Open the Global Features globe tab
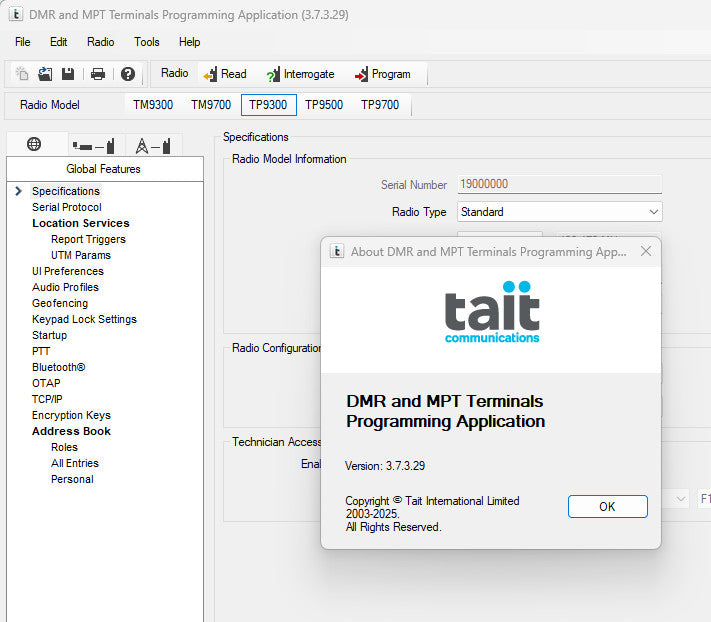This screenshot has width=711, height=622. (x=34, y=144)
